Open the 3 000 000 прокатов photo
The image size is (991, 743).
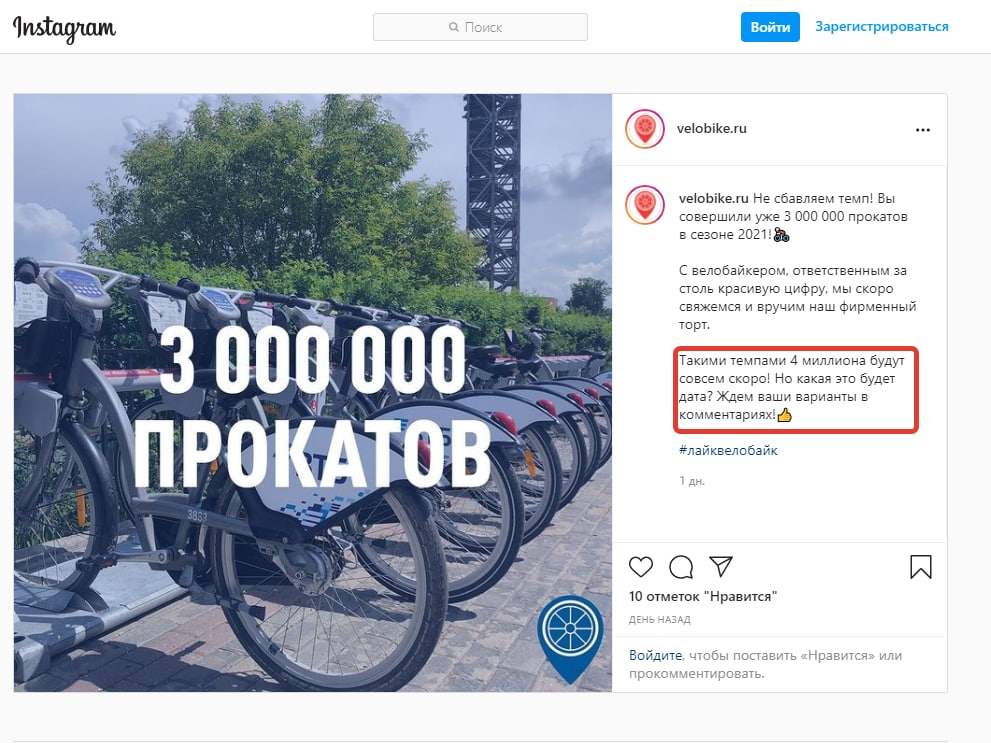[313, 392]
